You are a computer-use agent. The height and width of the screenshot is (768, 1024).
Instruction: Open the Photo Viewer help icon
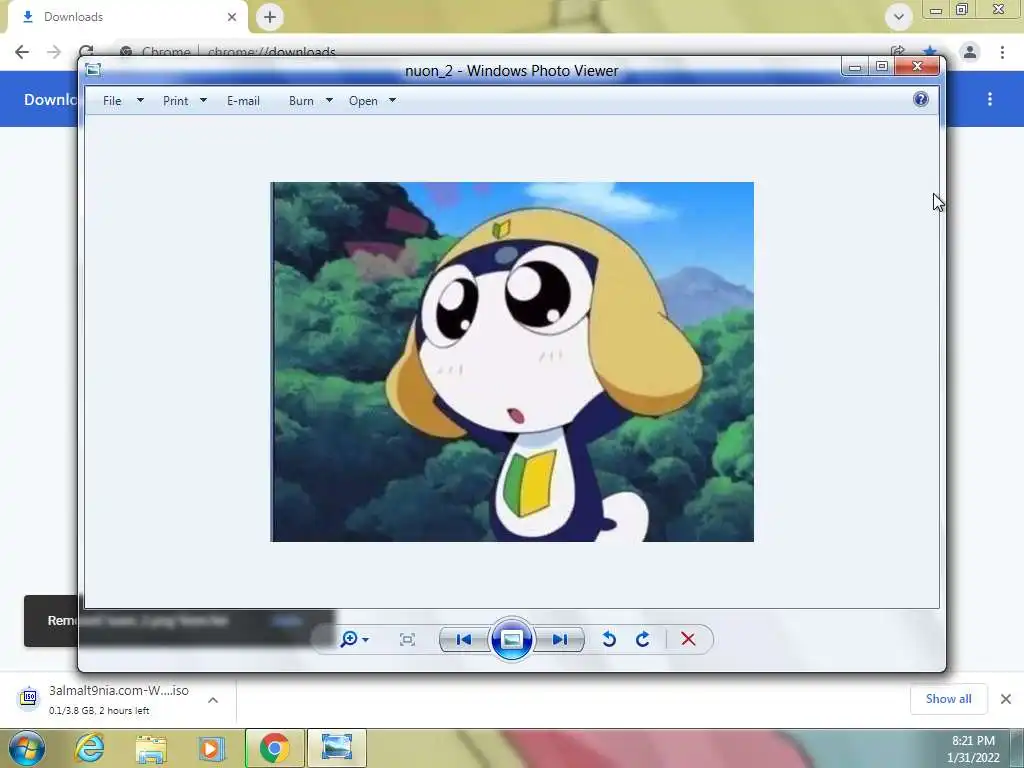(x=920, y=99)
